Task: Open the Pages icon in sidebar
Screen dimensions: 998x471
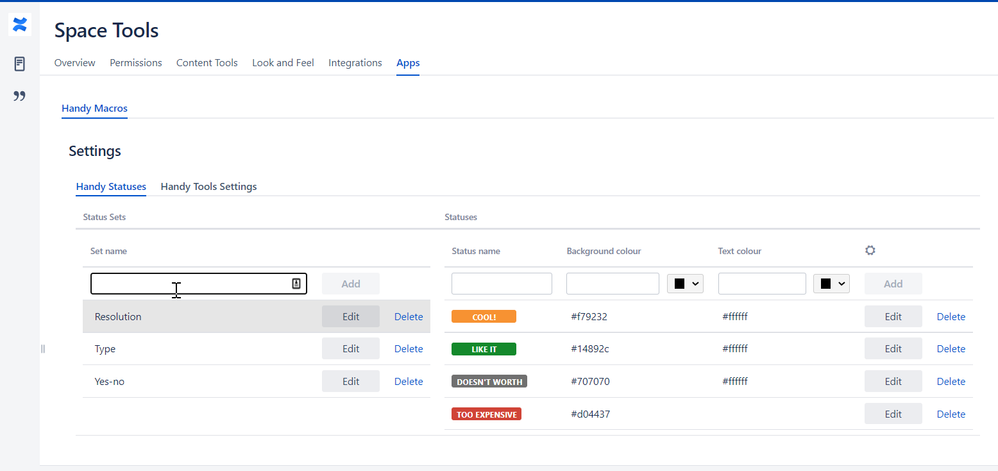Action: (x=20, y=64)
